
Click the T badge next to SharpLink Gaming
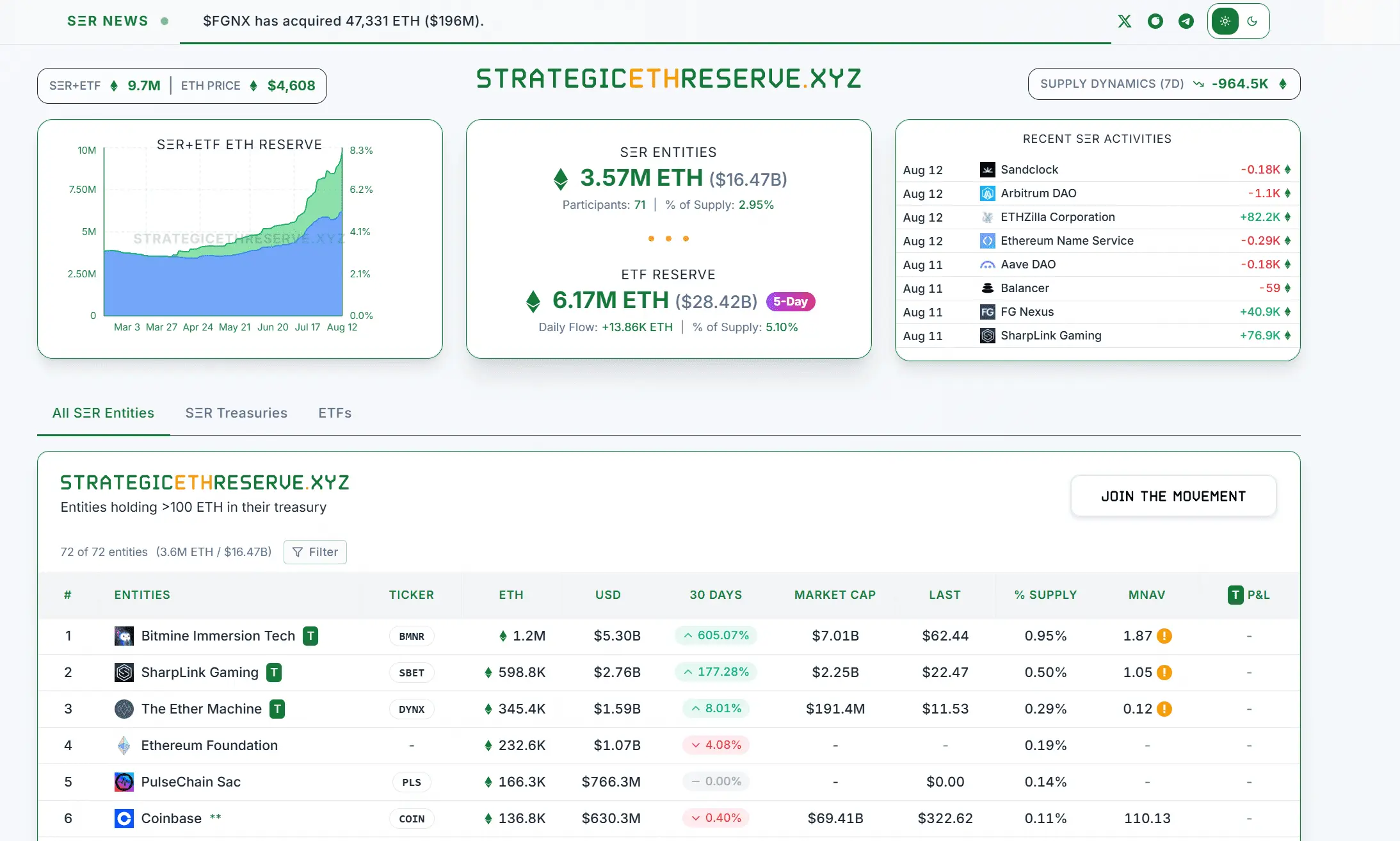pos(274,673)
